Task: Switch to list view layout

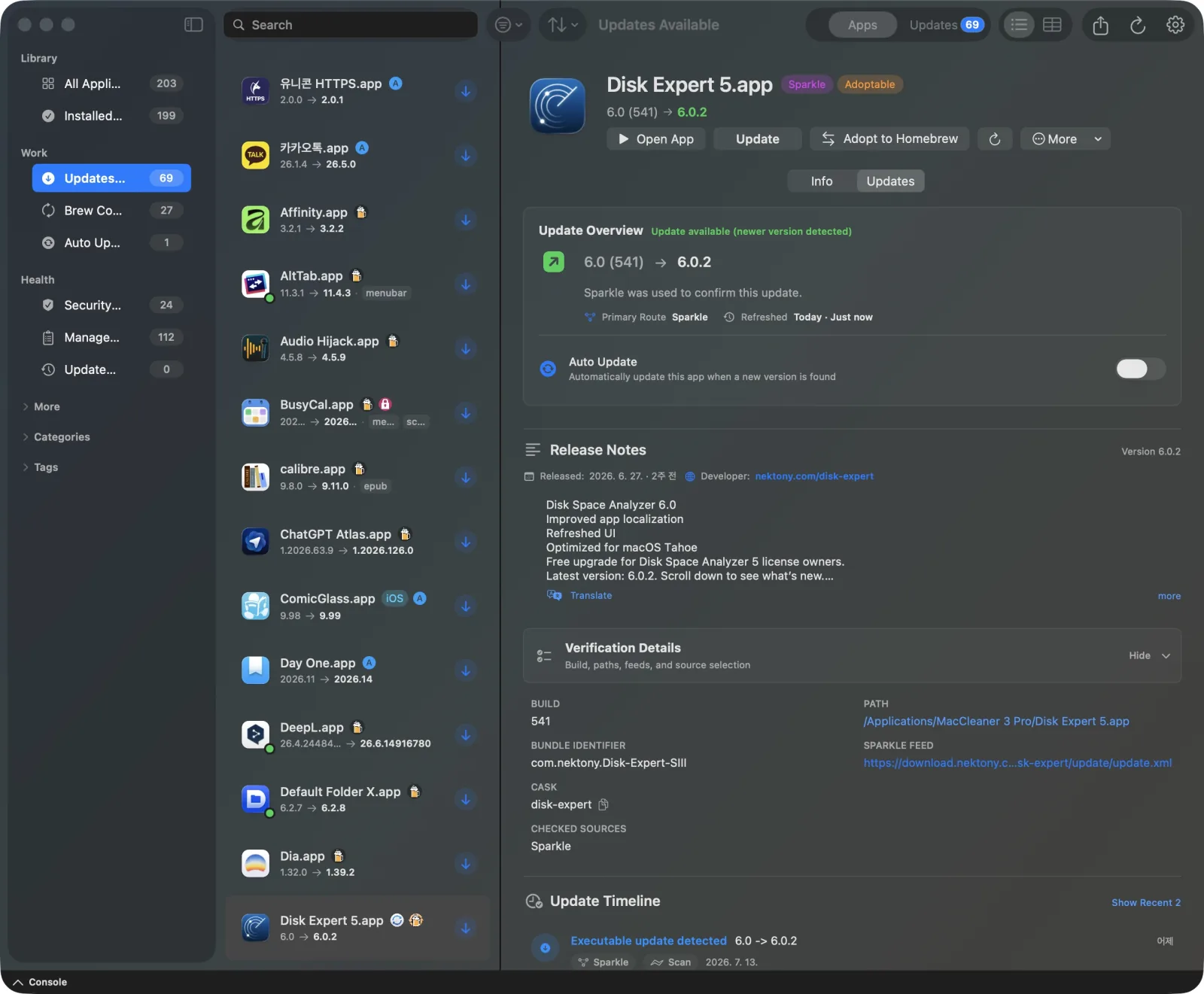Action: (1019, 25)
